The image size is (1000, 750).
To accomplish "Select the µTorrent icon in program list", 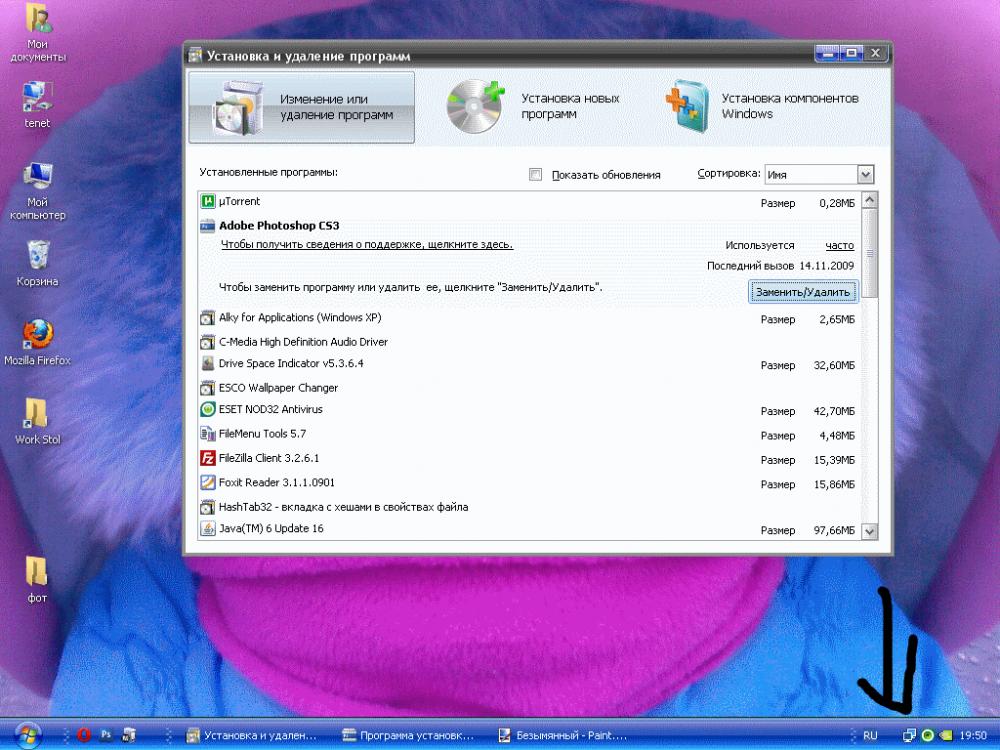I will point(207,202).
